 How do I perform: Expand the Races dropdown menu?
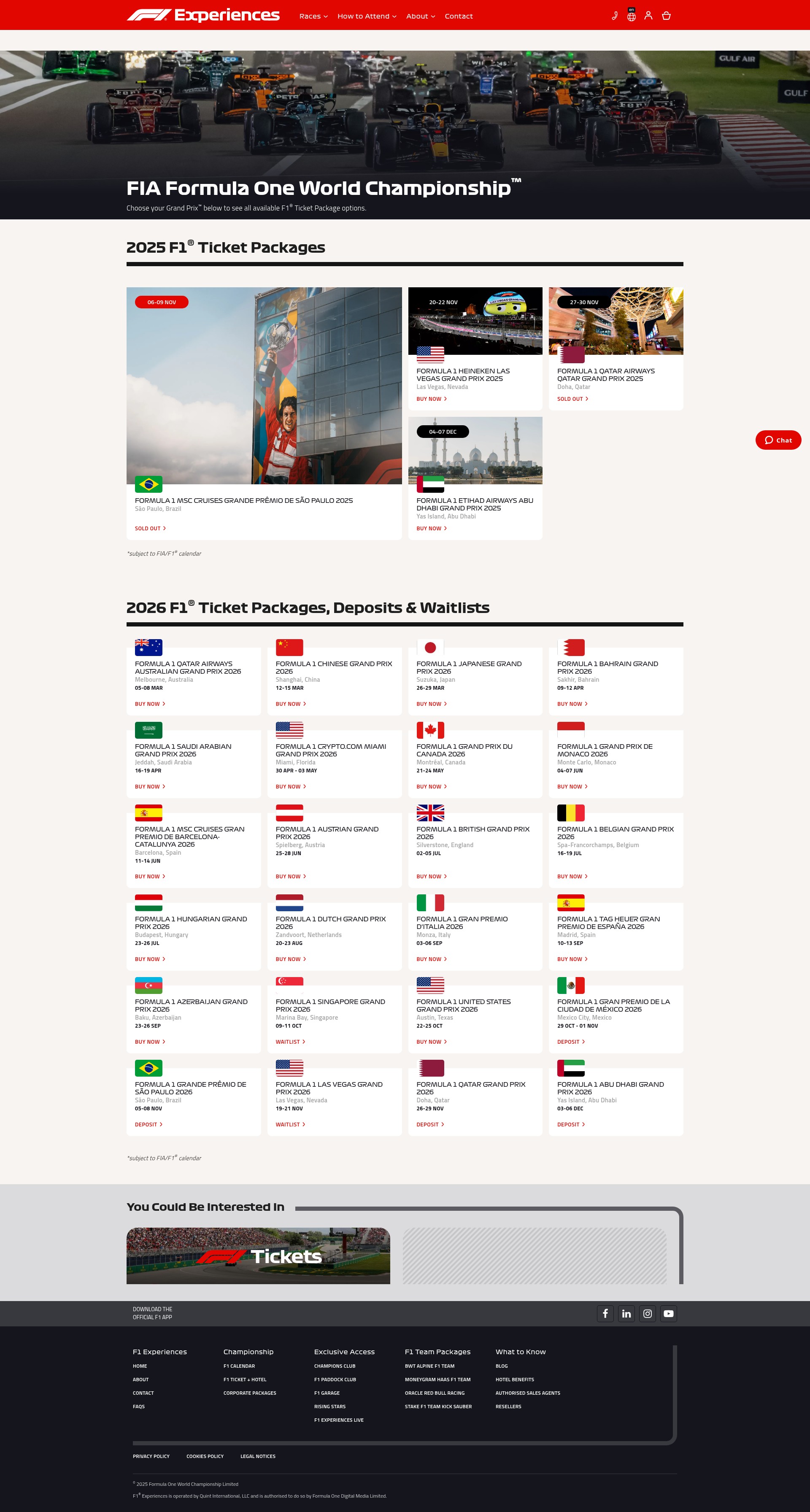[x=313, y=16]
